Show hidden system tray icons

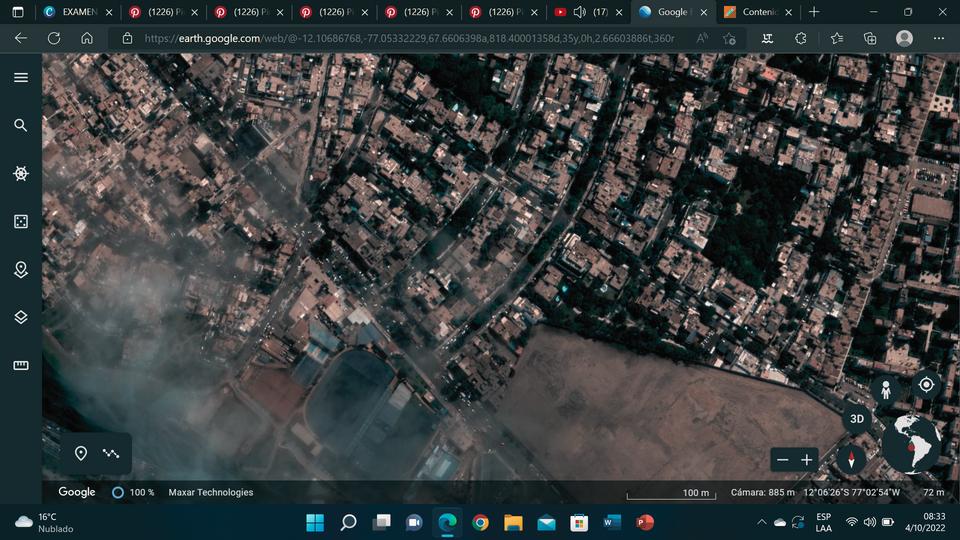click(762, 522)
